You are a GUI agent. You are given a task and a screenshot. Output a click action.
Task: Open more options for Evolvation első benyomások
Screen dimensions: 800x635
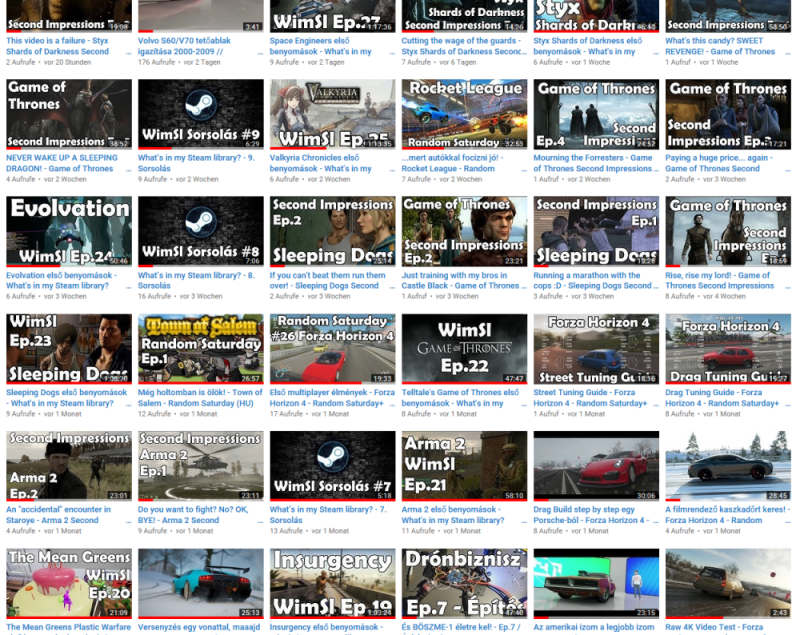click(128, 287)
